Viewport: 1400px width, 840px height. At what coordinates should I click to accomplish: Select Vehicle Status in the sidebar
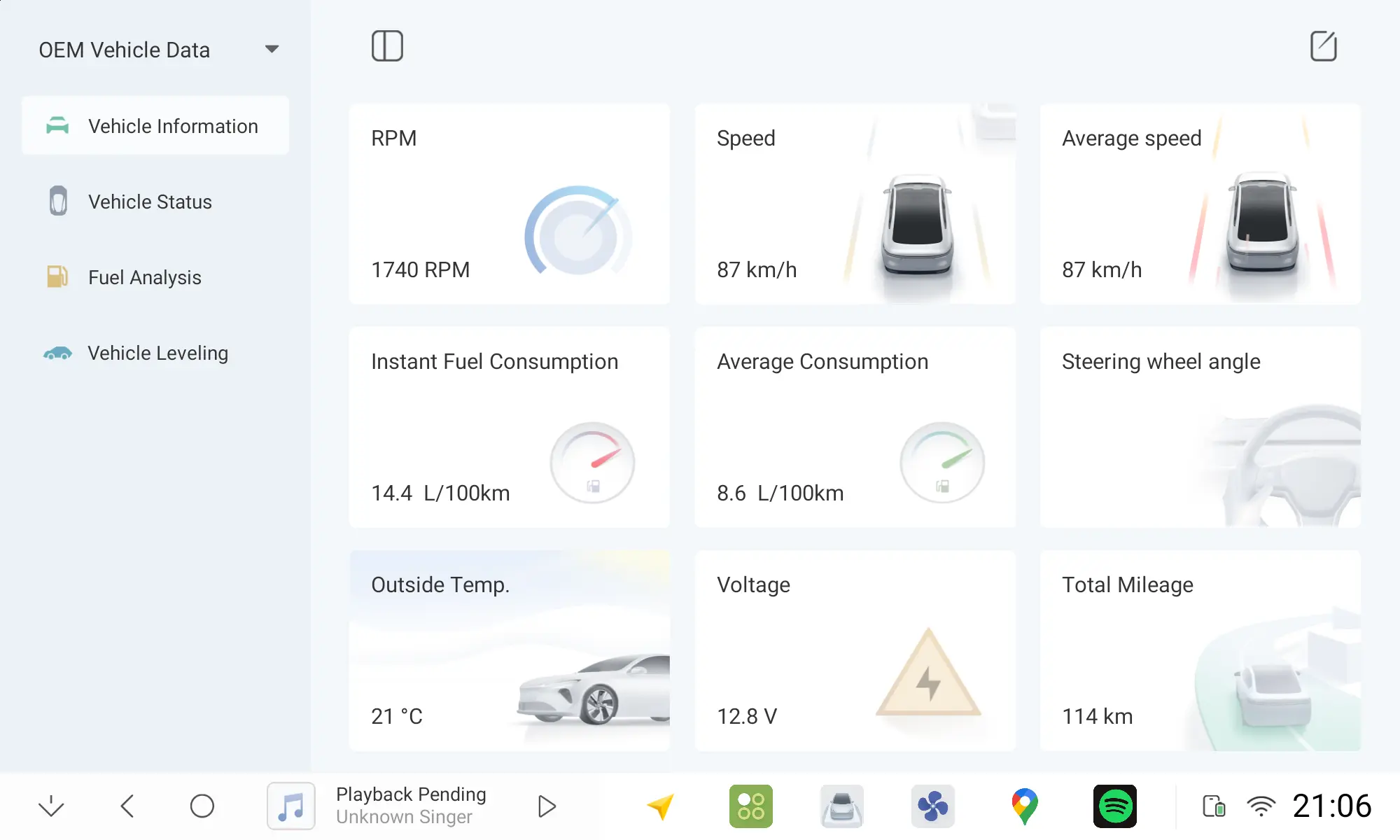click(150, 202)
